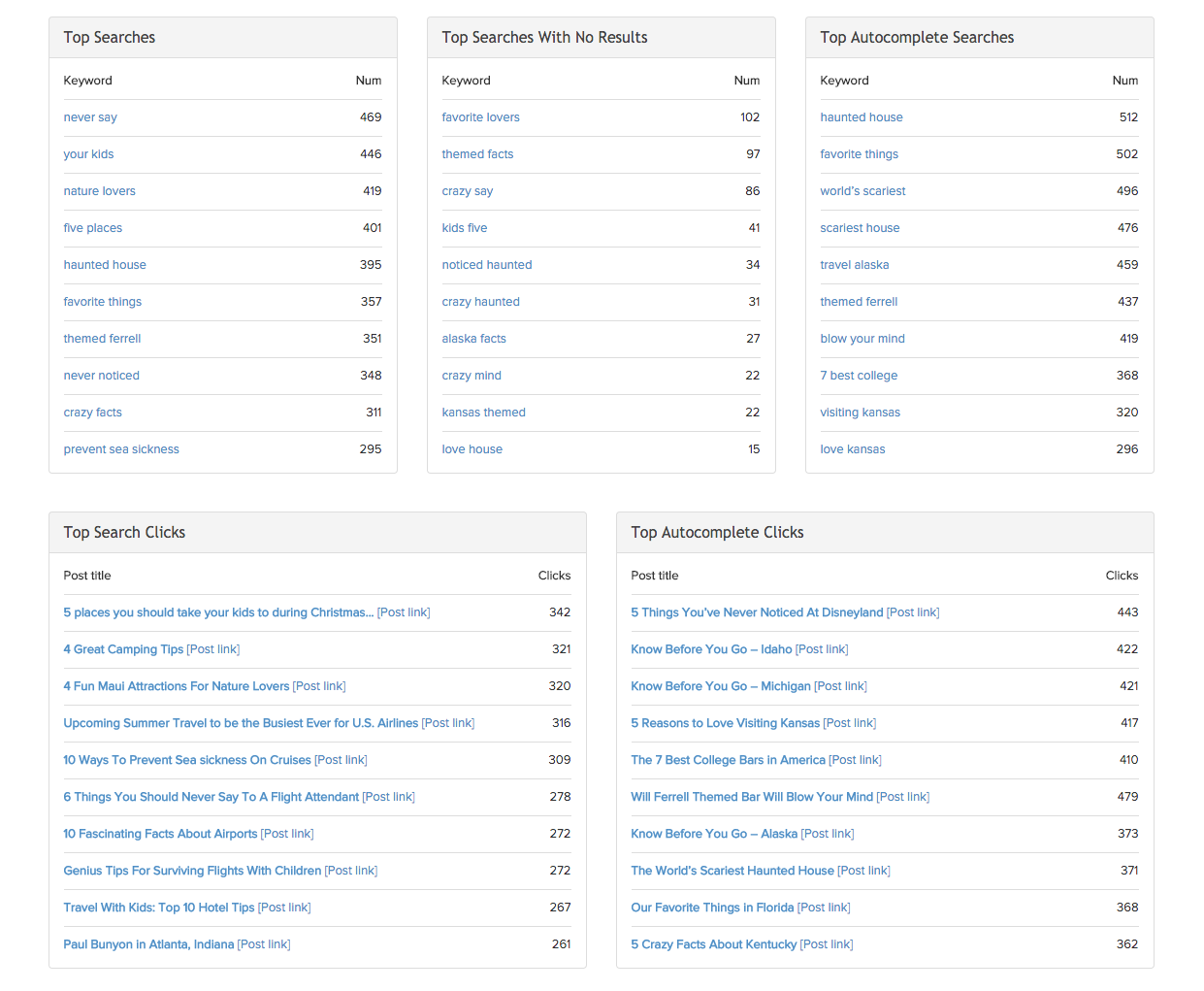The height and width of the screenshot is (991, 1204).
Task: Click the '7 best college' keyword
Action: click(x=859, y=376)
